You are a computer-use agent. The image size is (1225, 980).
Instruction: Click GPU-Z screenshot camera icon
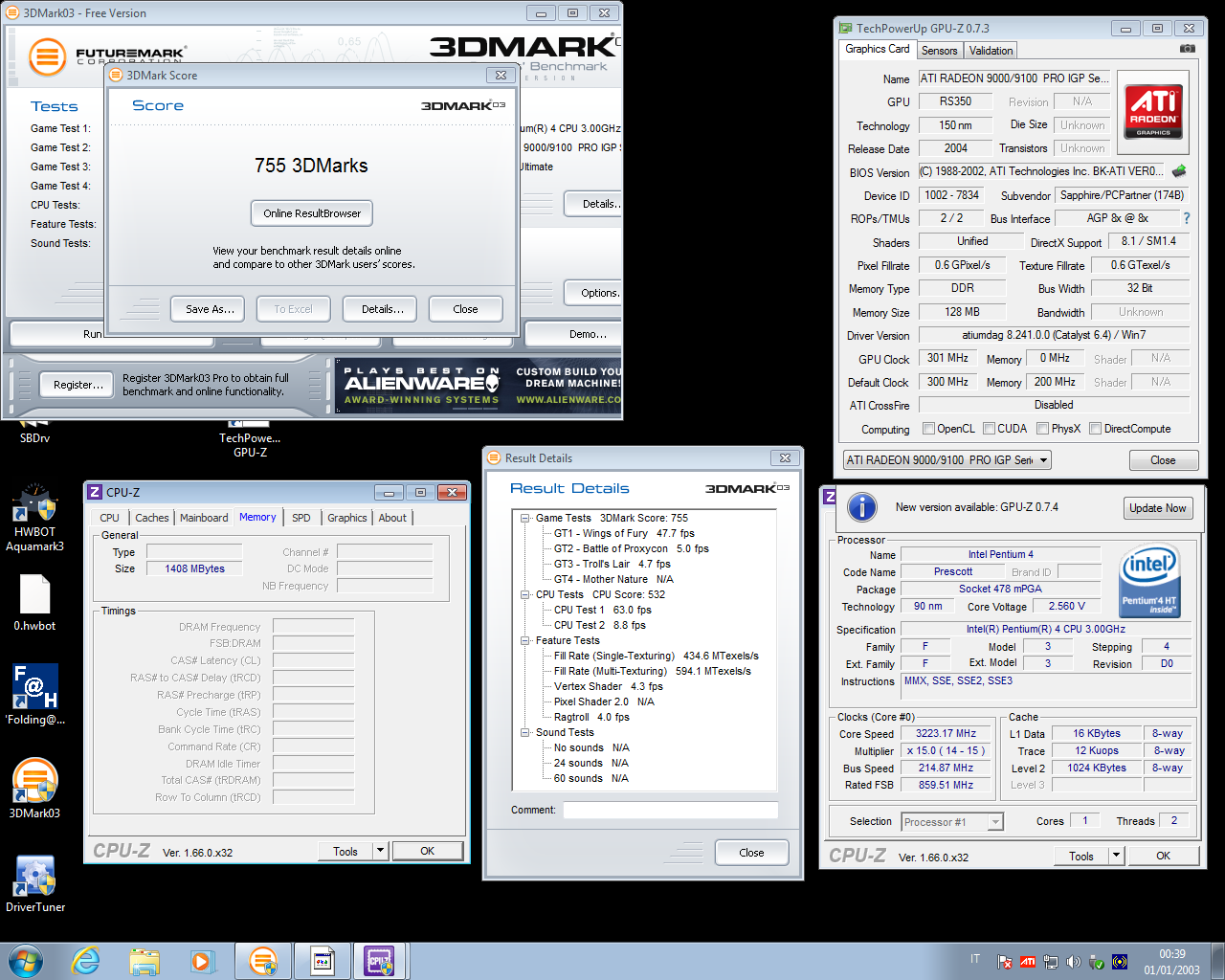click(x=1187, y=49)
